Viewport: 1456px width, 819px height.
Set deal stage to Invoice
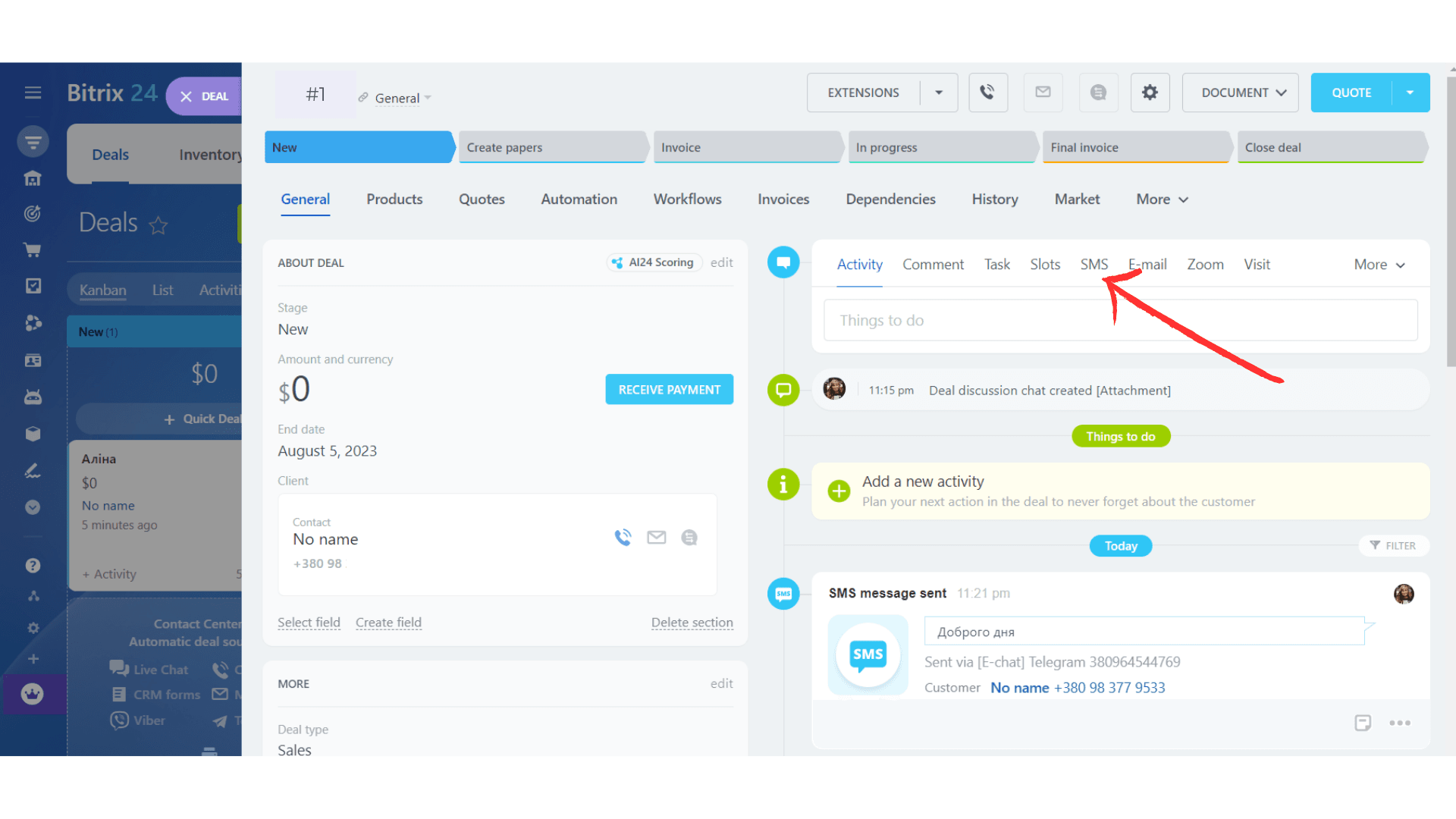click(x=747, y=147)
